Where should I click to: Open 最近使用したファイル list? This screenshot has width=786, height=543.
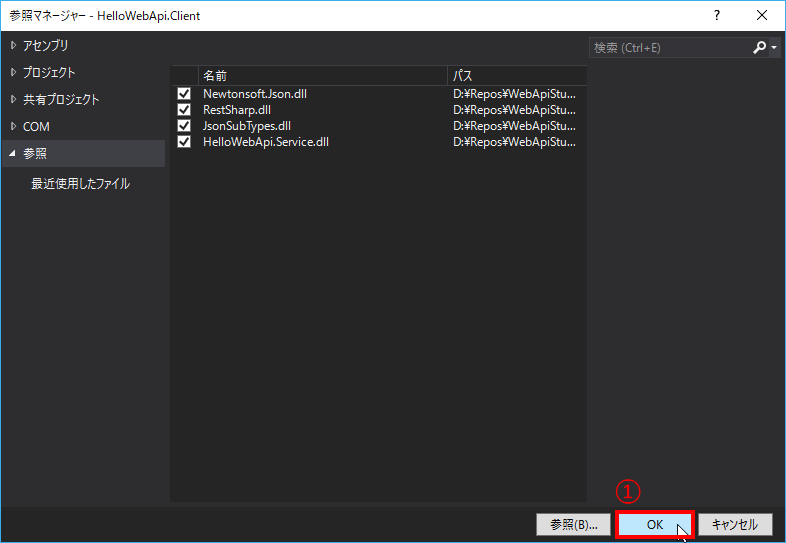(x=80, y=184)
